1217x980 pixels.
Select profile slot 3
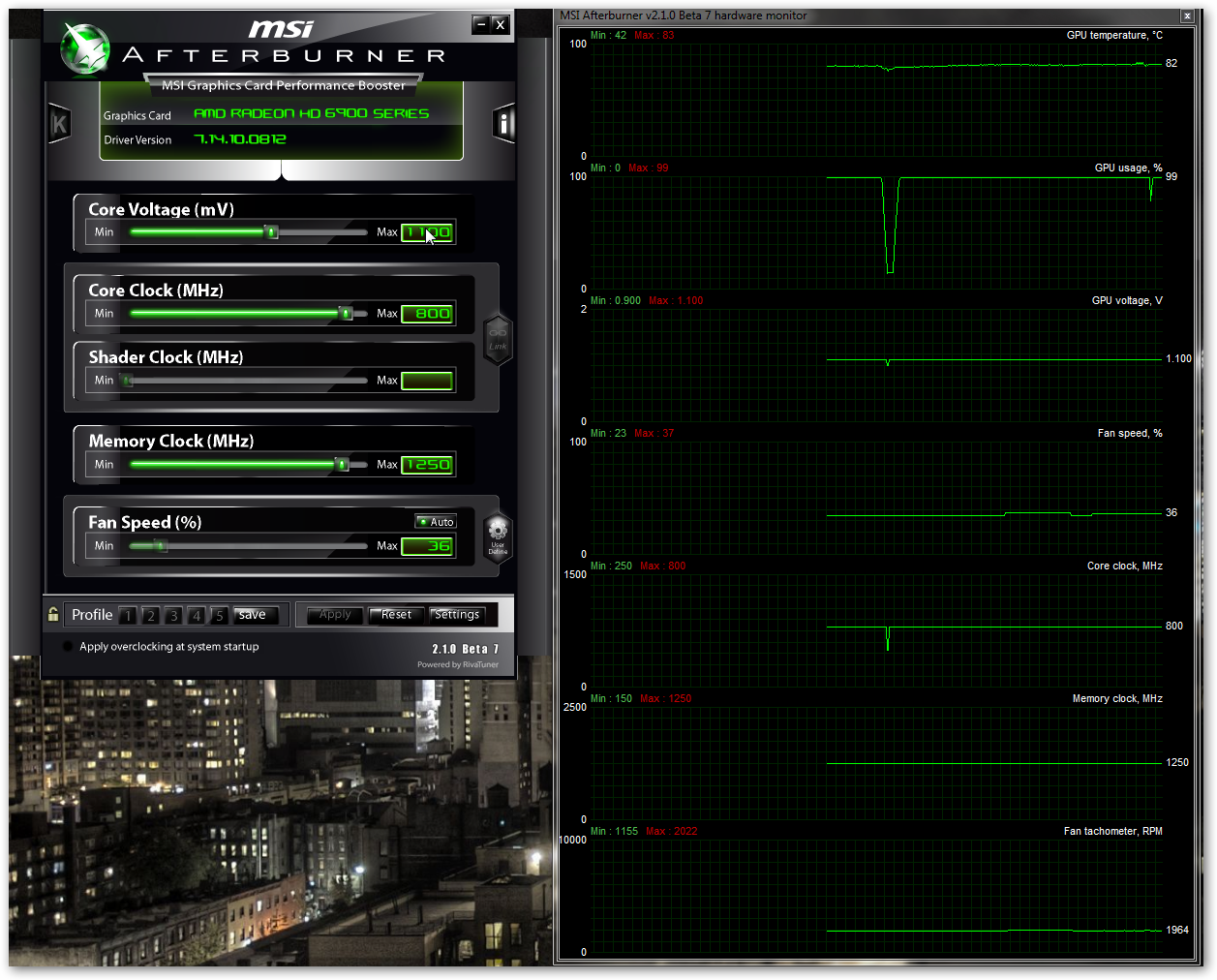pos(173,615)
